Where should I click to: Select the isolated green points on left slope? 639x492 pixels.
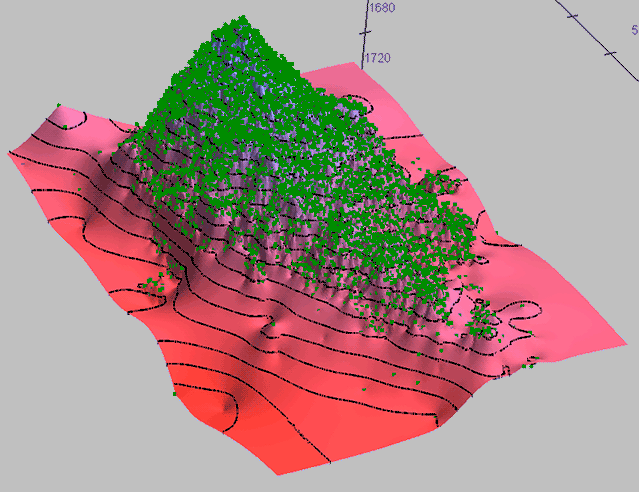153,286
